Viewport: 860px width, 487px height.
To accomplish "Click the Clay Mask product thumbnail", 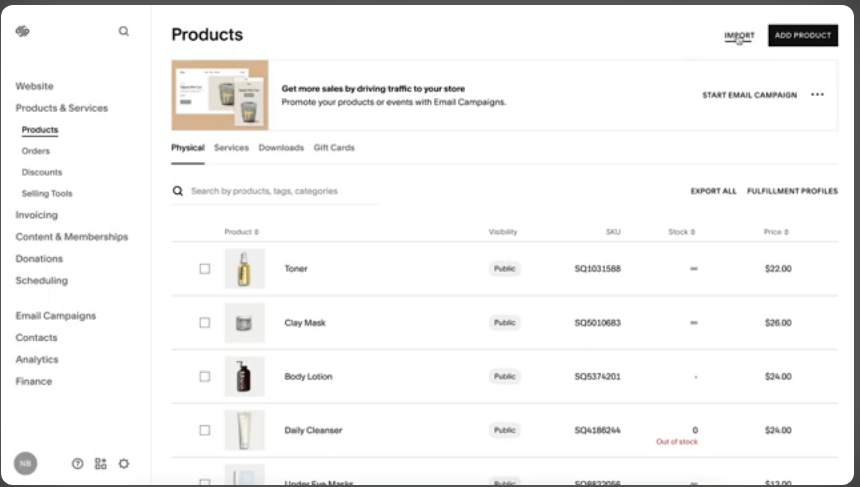I will (x=245, y=322).
